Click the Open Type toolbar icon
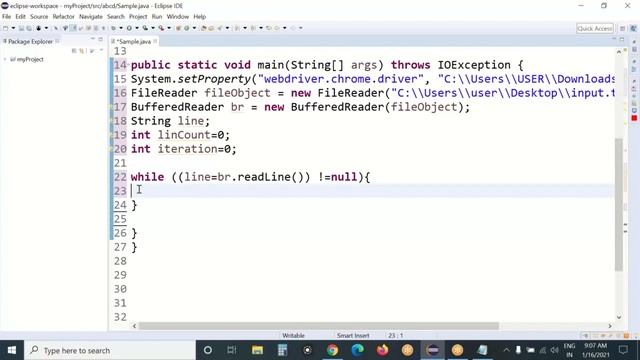 point(204,28)
